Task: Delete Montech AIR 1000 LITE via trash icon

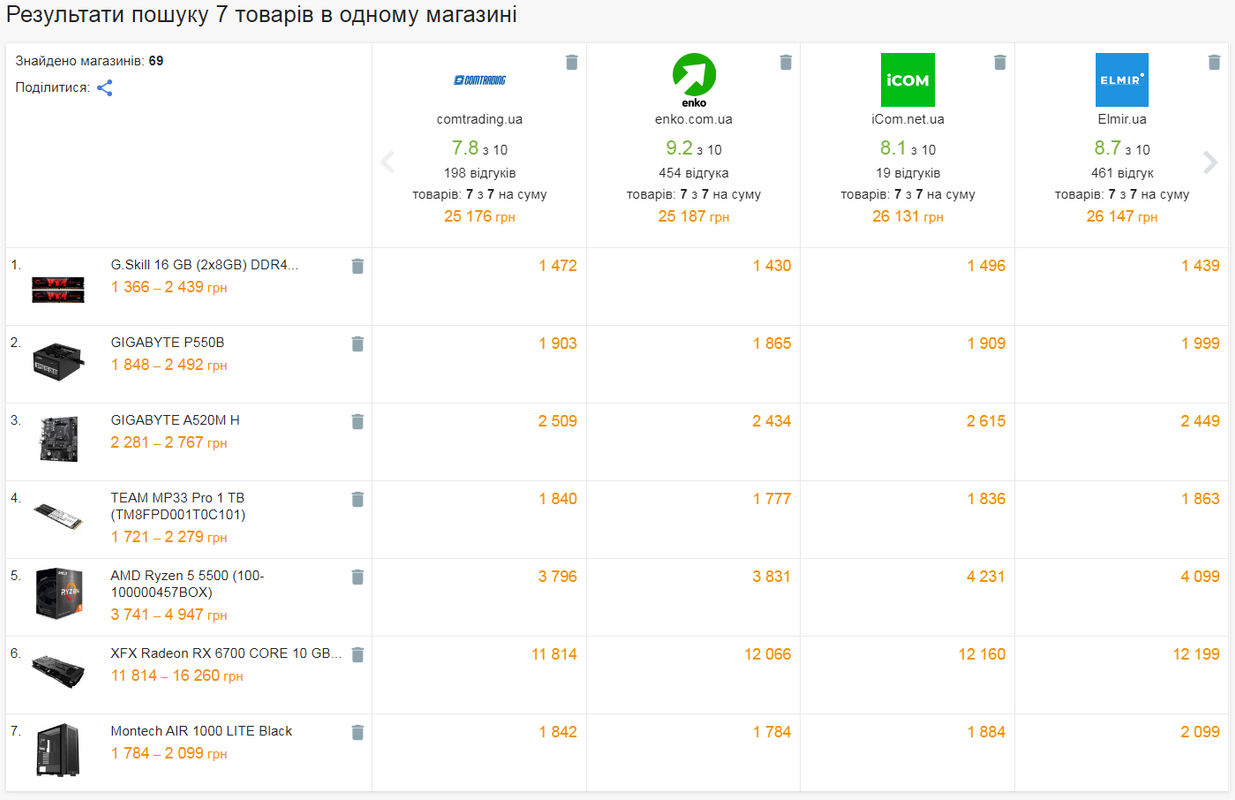Action: pos(358,733)
